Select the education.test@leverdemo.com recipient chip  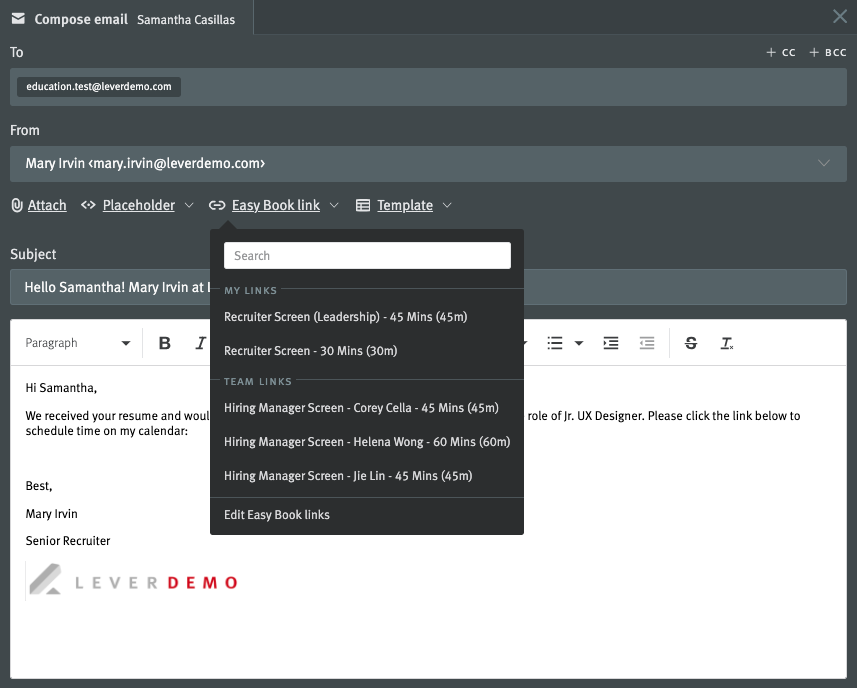pos(99,86)
